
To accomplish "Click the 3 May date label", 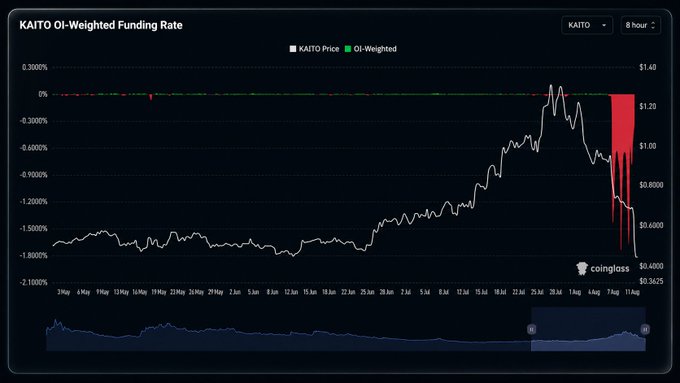I will (64, 292).
